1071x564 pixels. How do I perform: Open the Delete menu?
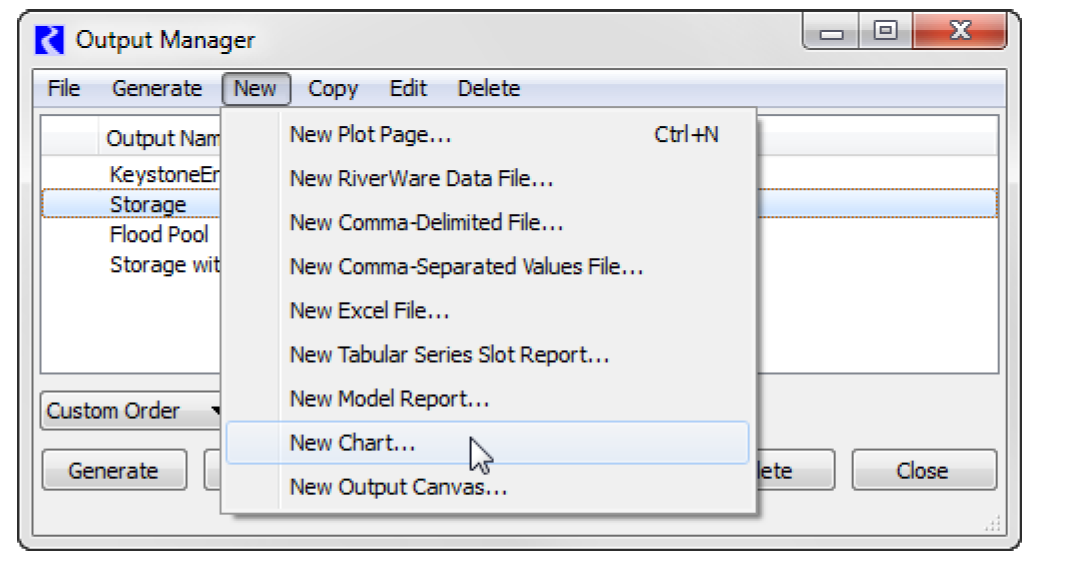pyautogui.click(x=488, y=89)
